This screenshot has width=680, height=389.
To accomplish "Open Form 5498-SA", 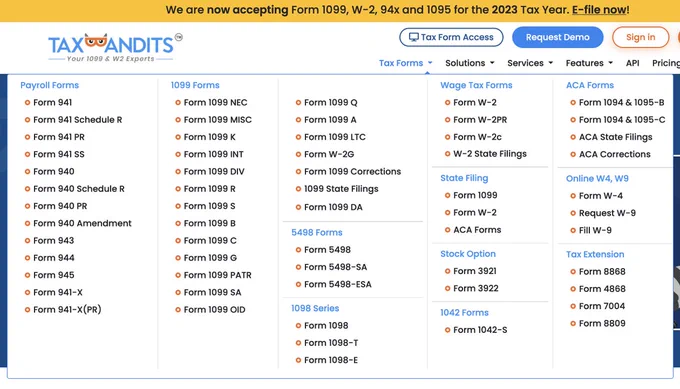I will (x=336, y=267).
